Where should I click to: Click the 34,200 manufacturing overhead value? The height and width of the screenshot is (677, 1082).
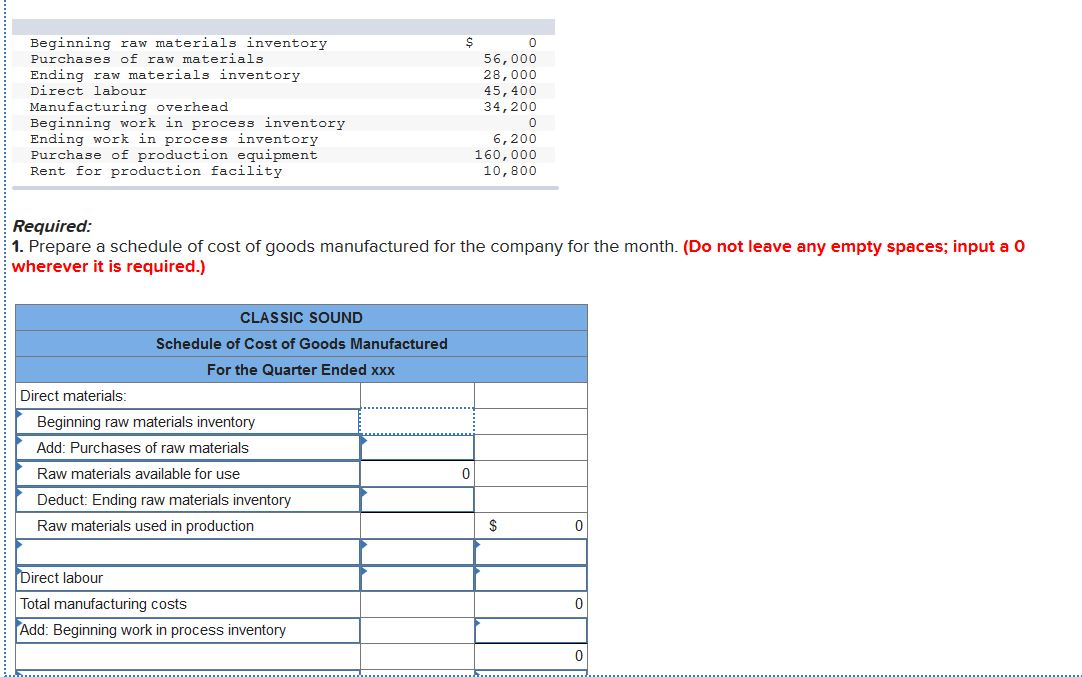(510, 106)
